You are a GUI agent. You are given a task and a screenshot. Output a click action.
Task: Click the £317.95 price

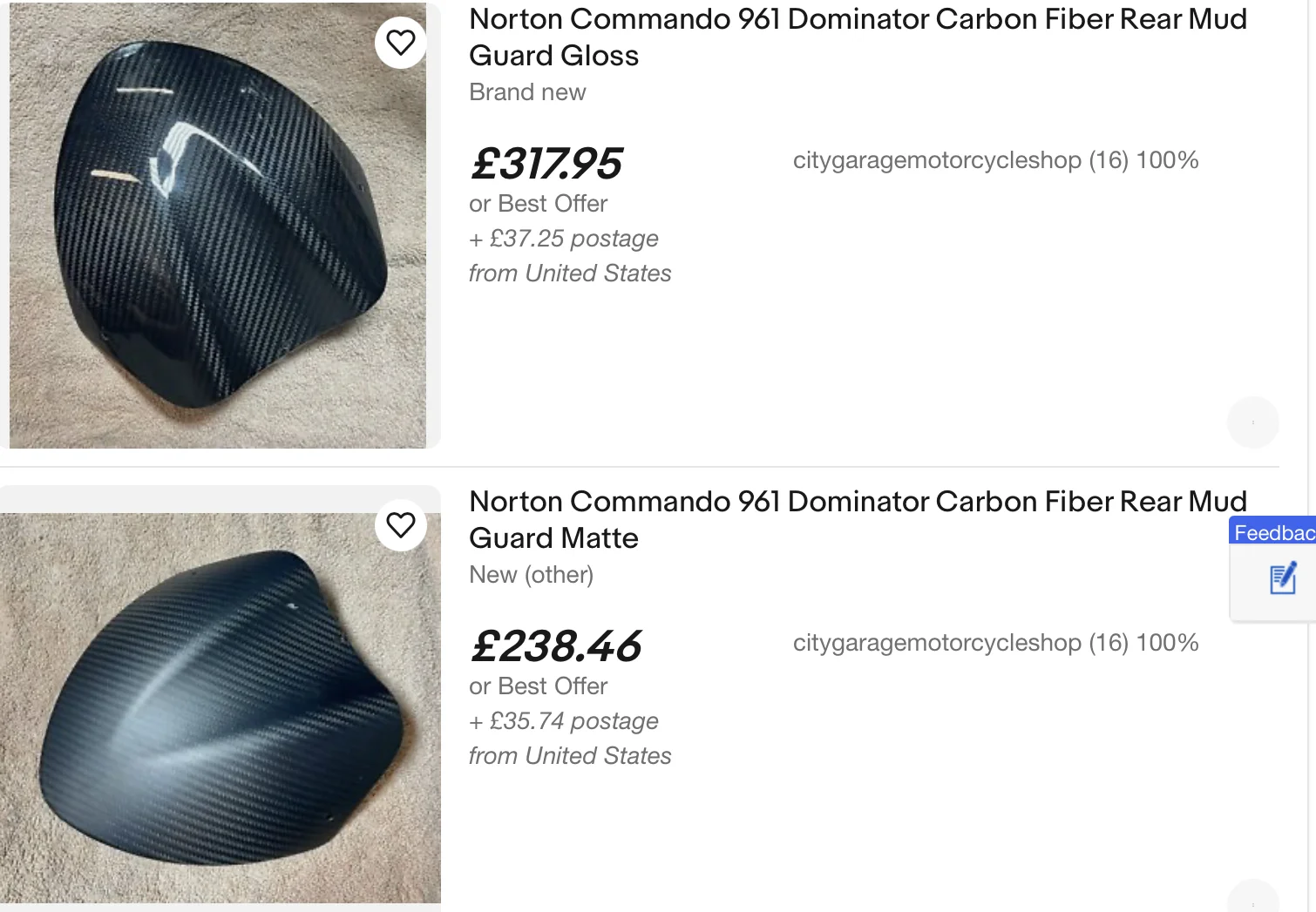(546, 164)
